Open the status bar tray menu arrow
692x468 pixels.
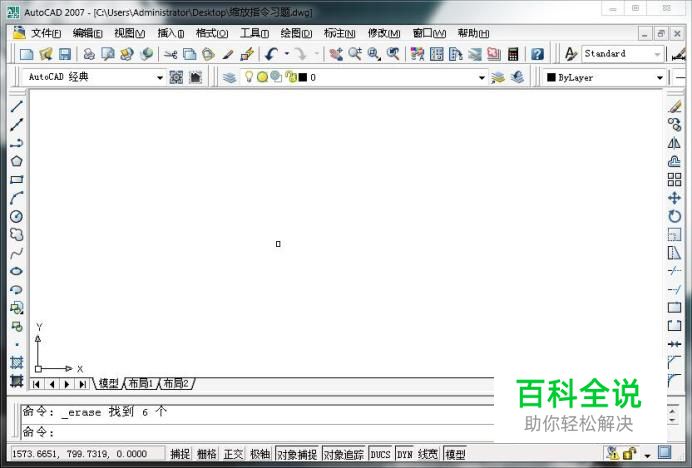[647, 455]
